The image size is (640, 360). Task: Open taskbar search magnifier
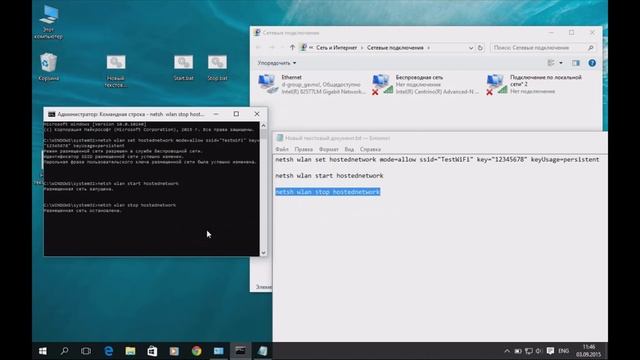point(64,351)
